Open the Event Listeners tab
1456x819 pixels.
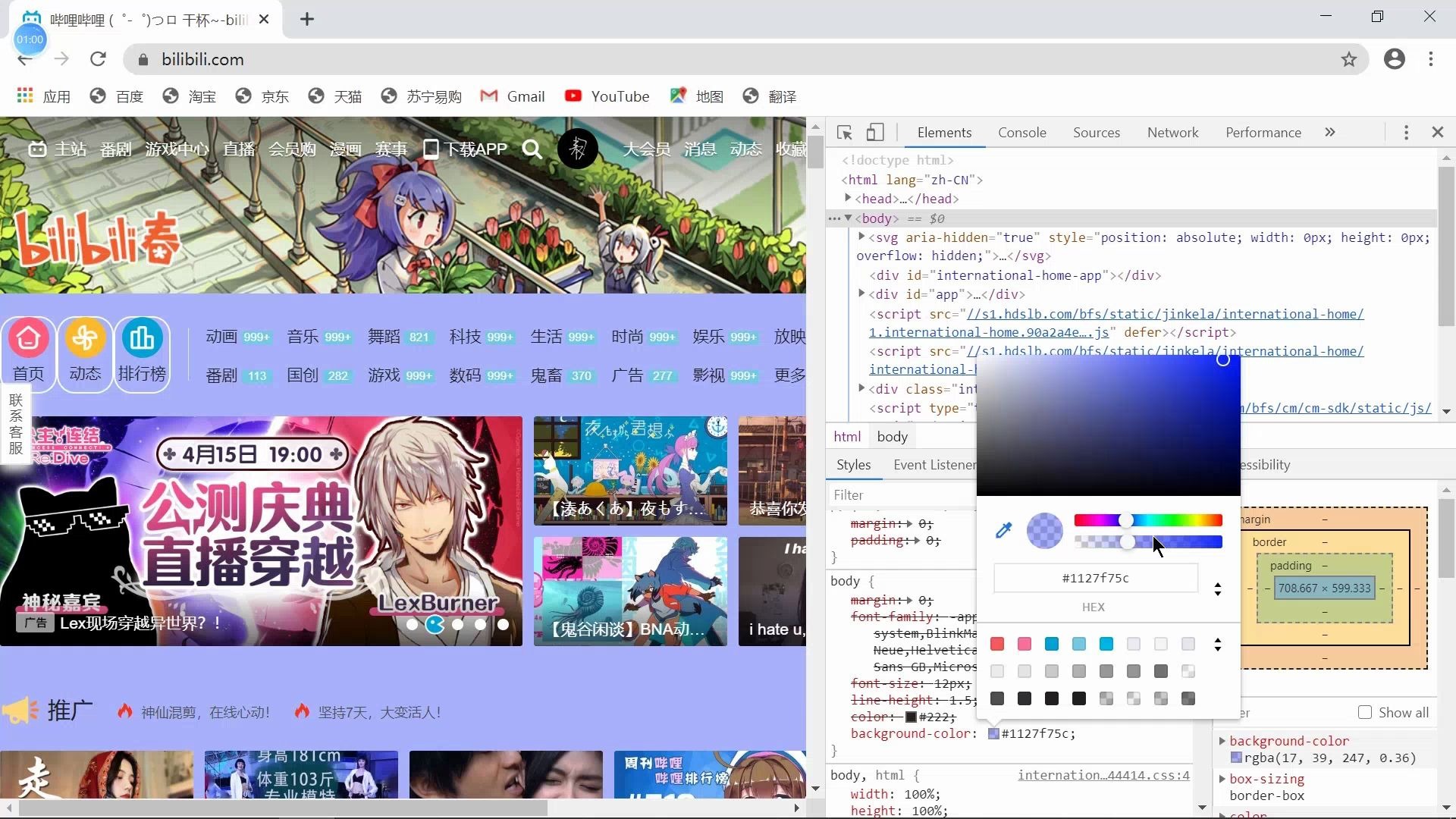click(934, 465)
